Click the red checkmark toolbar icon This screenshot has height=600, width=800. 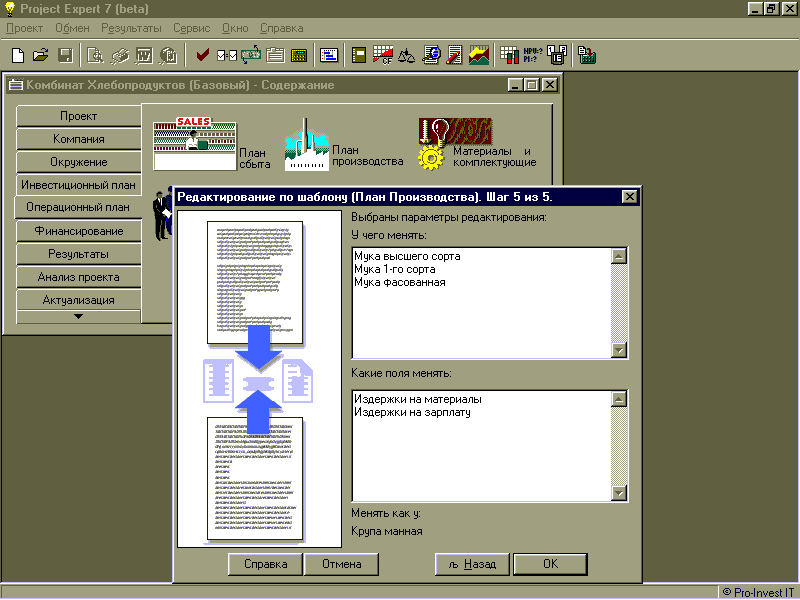coord(203,55)
